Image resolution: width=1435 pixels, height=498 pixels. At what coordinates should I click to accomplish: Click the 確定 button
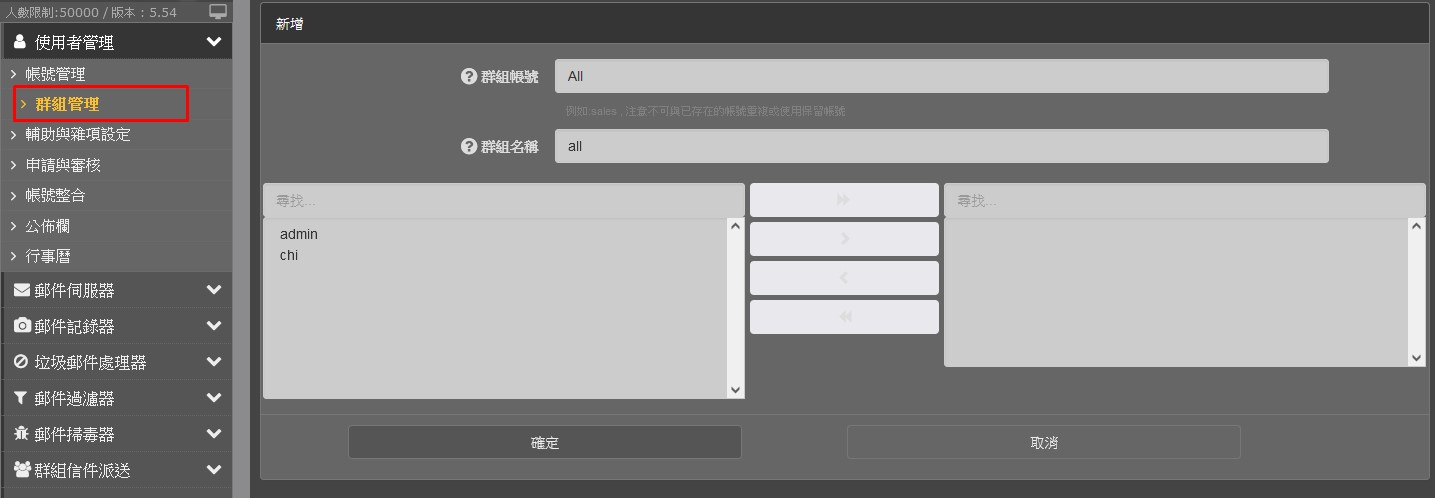(x=544, y=442)
